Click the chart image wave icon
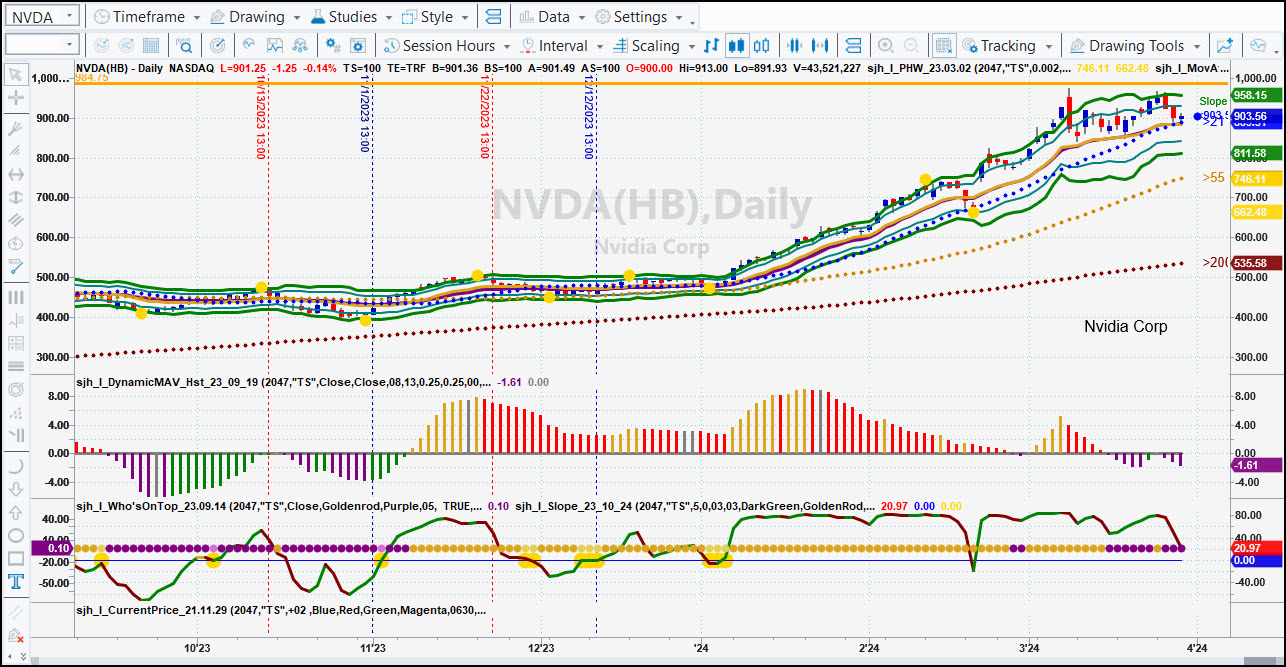Viewport: 1286px width, 667px height. [274, 46]
